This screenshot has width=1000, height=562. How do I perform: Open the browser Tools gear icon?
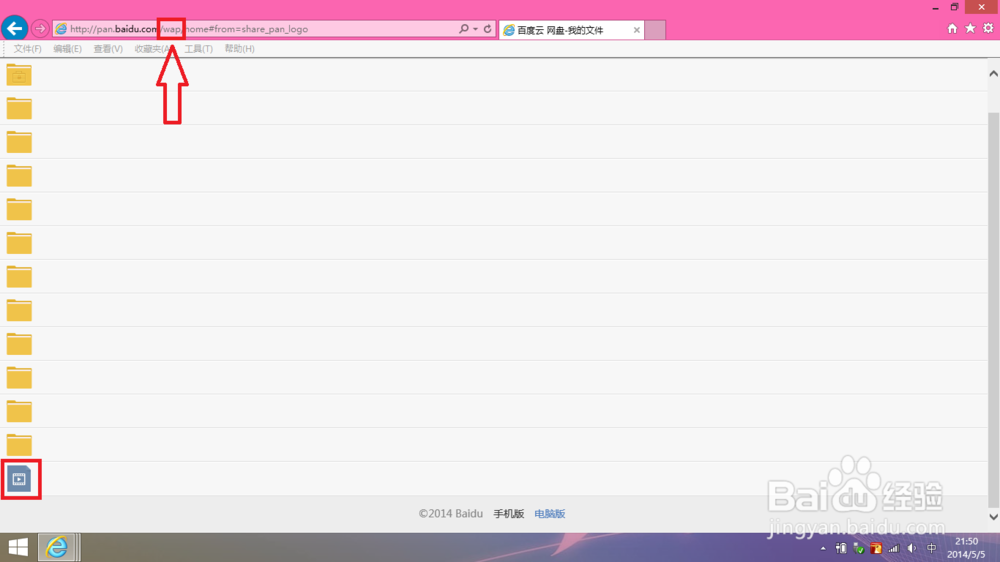[988, 28]
